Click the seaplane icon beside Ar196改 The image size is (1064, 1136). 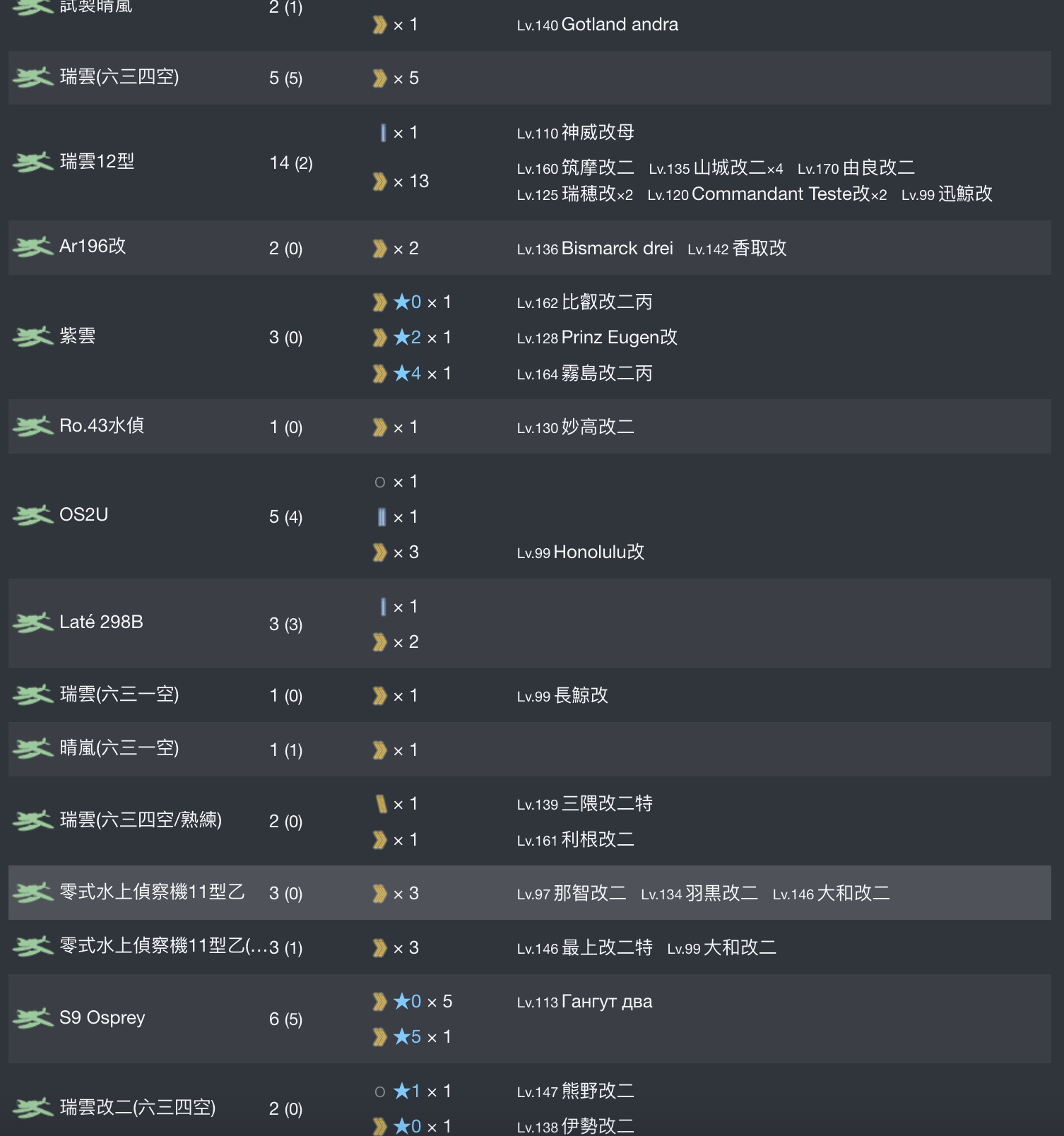[33, 247]
